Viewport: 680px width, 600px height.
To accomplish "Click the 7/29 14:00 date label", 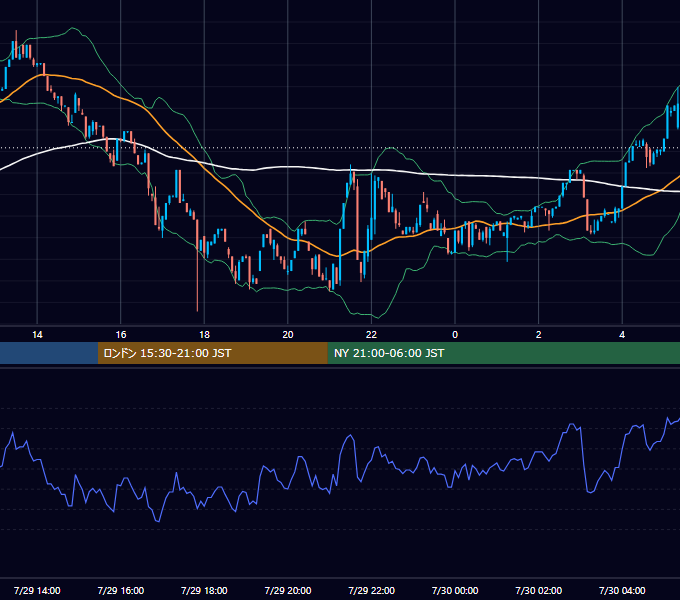I will (x=37, y=590).
